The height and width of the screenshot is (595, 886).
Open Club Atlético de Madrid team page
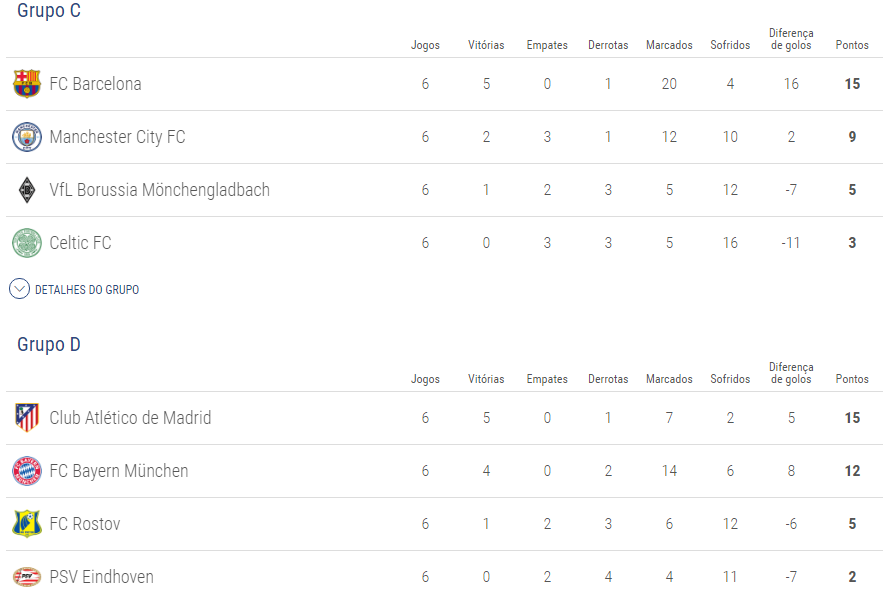pyautogui.click(x=130, y=418)
